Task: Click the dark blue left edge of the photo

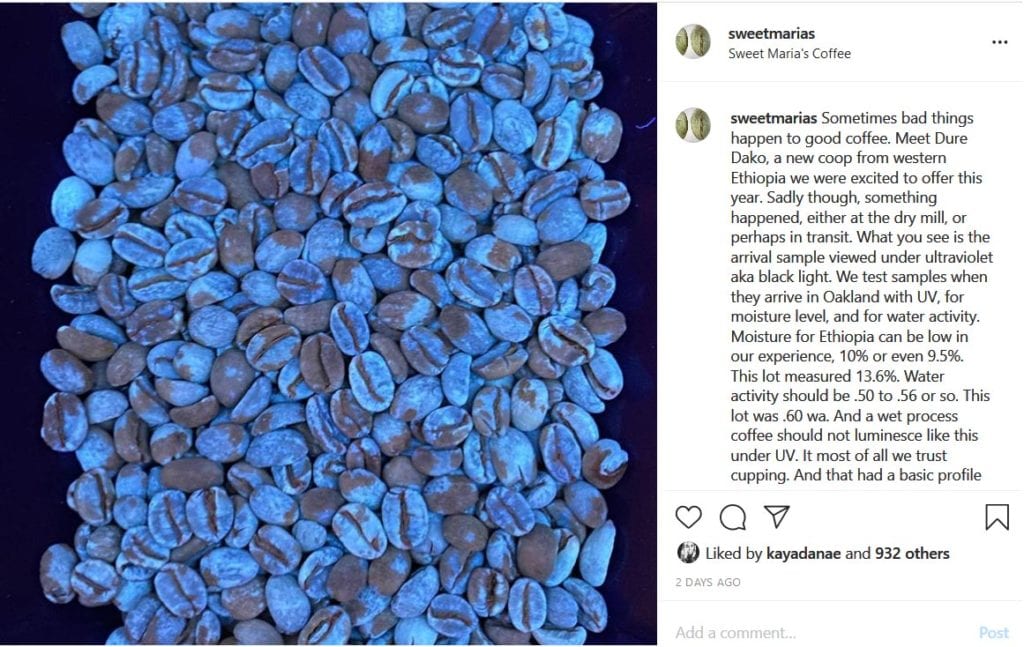Action: tap(16, 324)
